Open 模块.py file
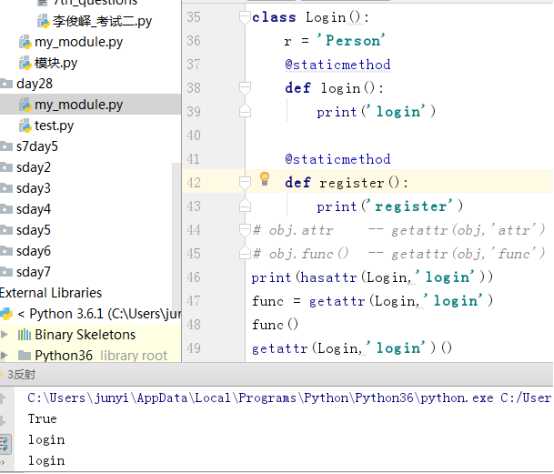Viewport: 554px width, 474px height. pos(55,63)
